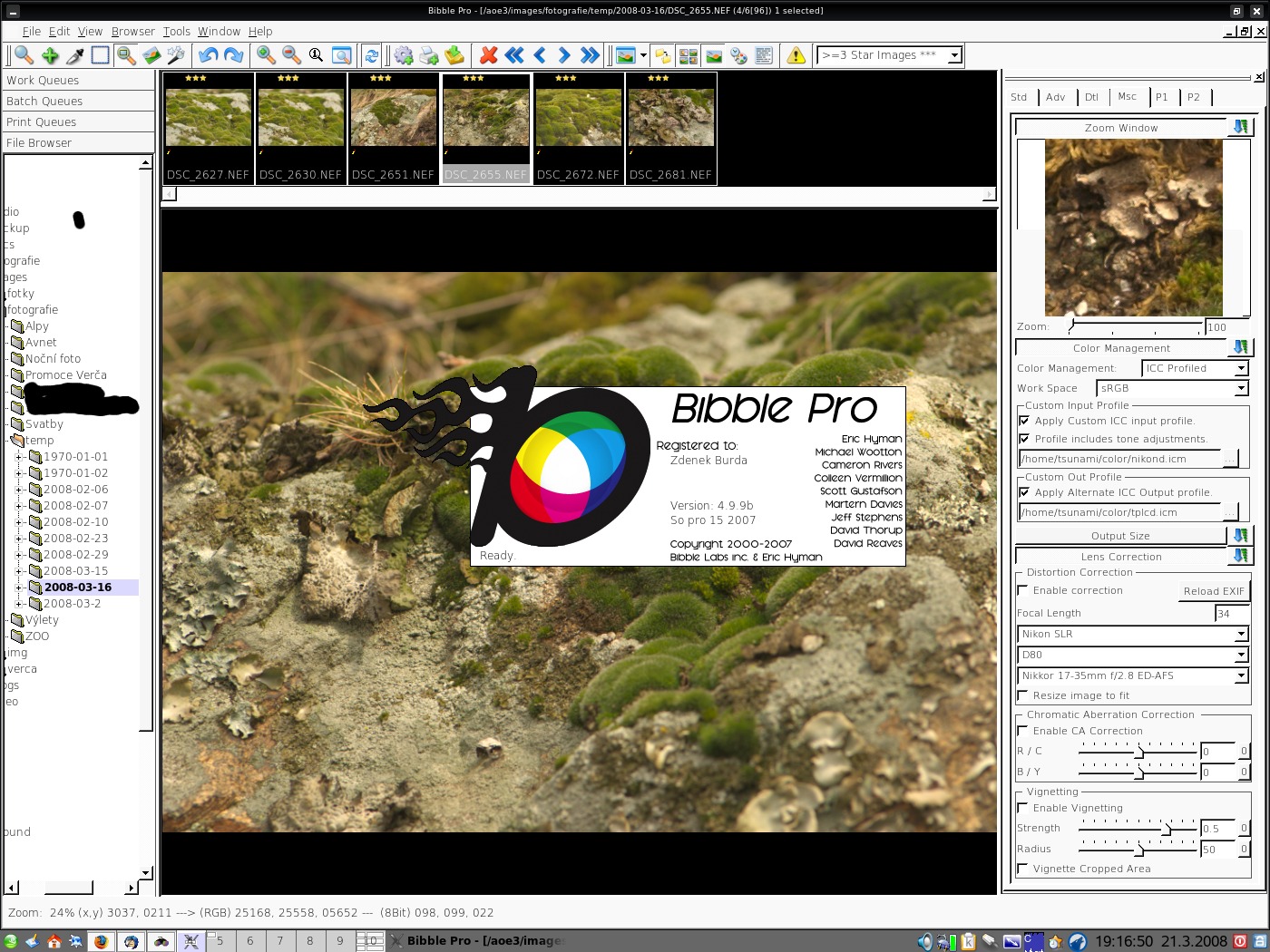Screen dimensions: 1270x952
Task: Open the Batch Queues panel
Action: point(78,101)
